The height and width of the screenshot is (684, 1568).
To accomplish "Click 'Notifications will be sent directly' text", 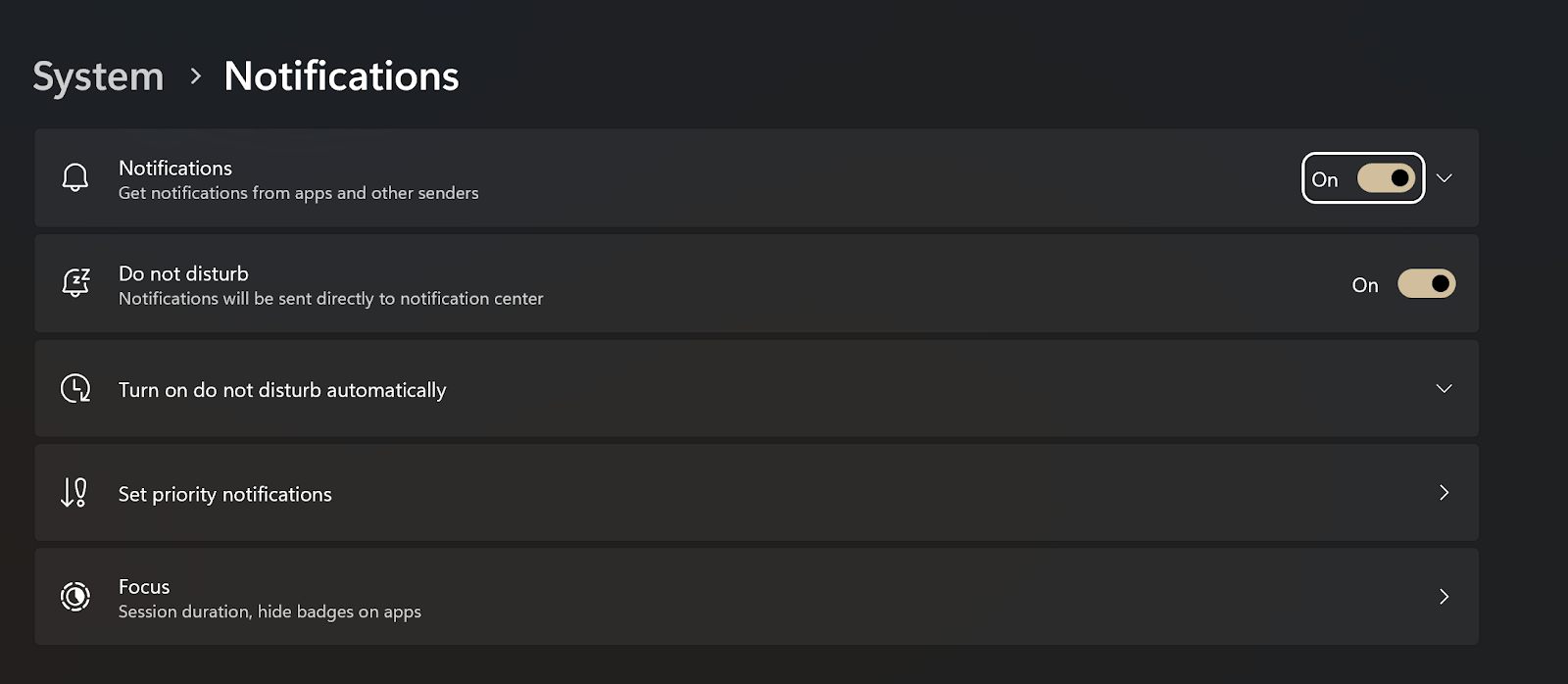I will 330,299.
